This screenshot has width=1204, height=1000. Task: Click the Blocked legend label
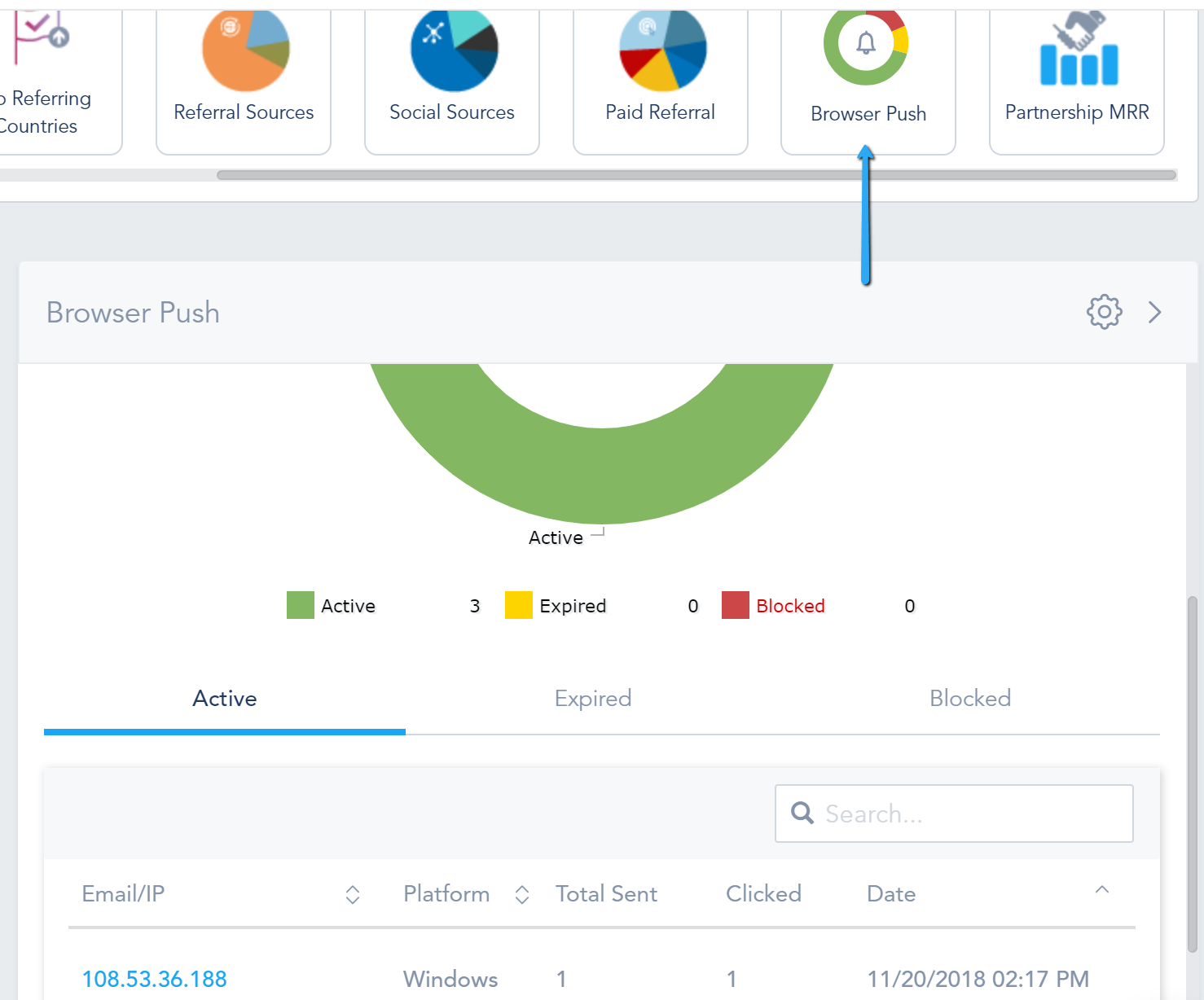coord(790,606)
